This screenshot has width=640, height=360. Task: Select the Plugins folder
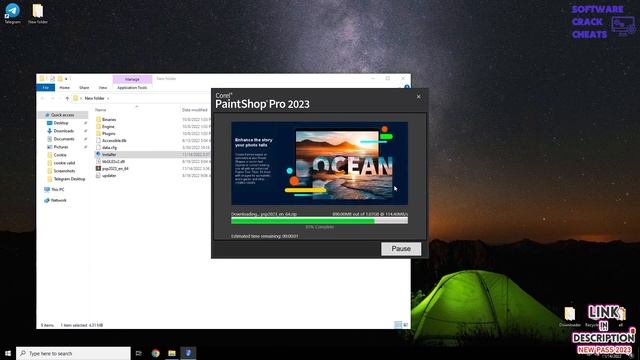click(x=109, y=133)
